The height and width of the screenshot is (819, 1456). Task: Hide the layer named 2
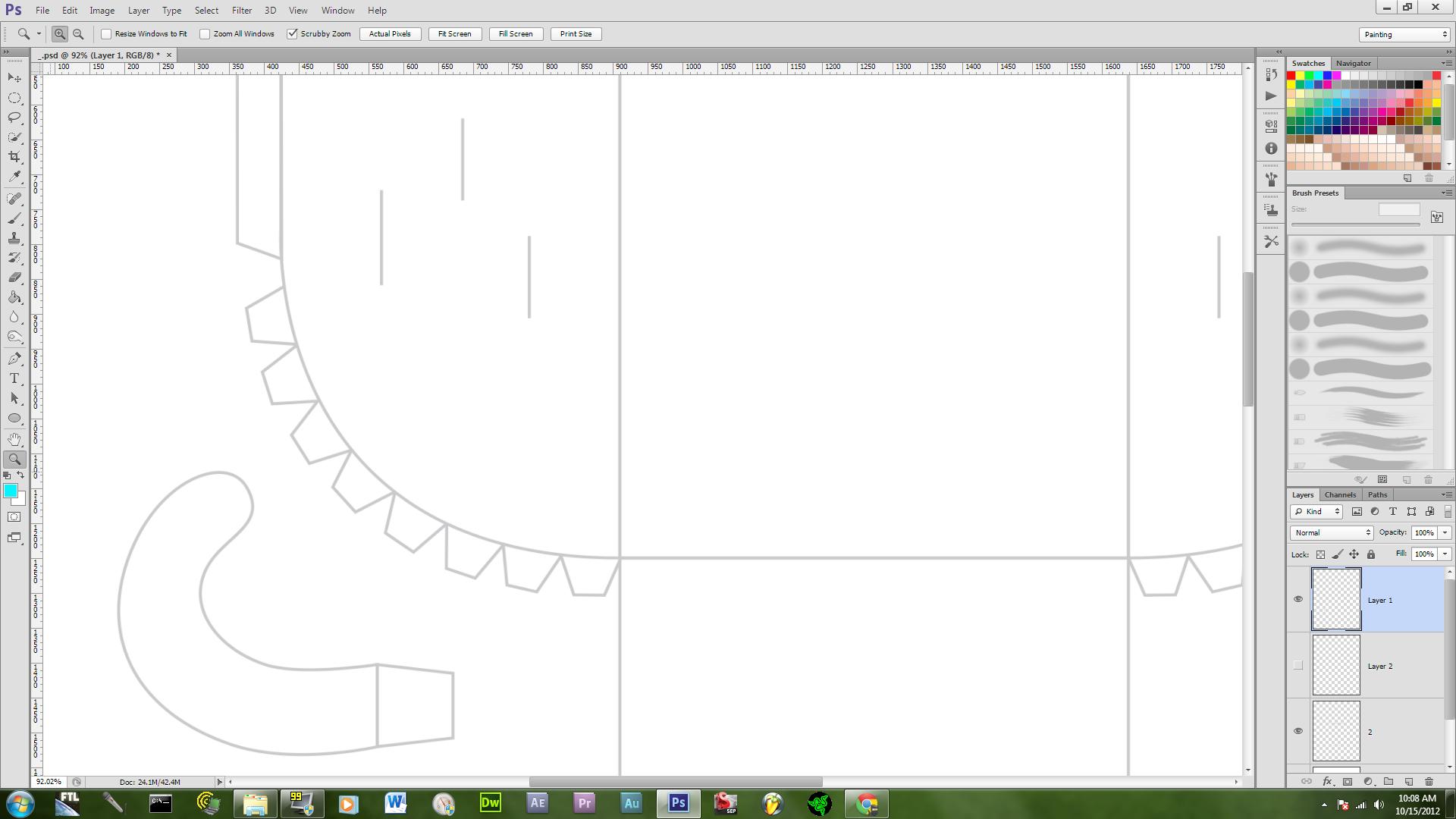[1298, 731]
